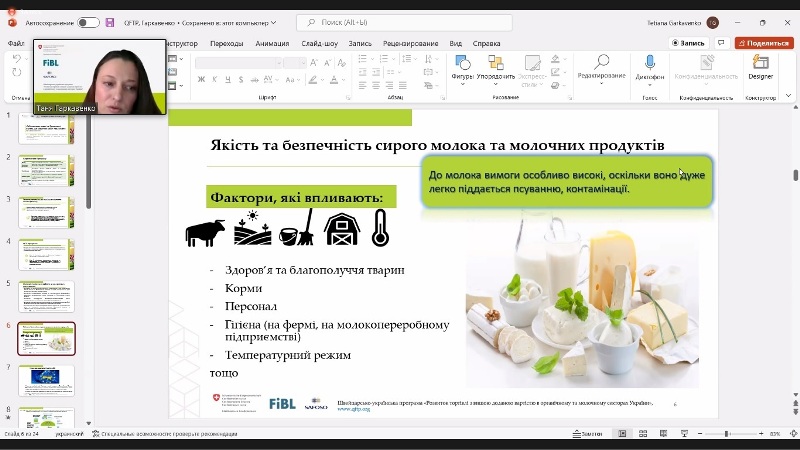Open the Transitions ribbon tab

[x=226, y=43]
